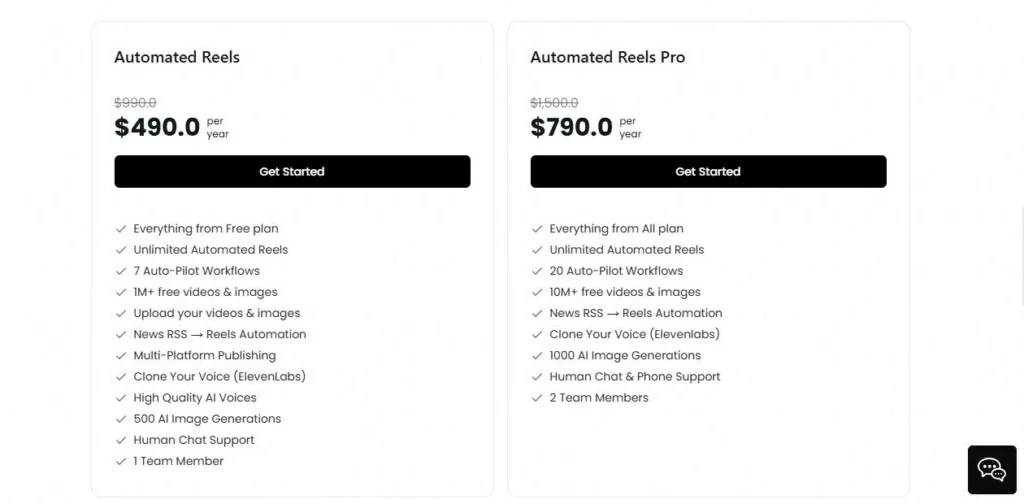Click checkmark beside Human Chat & Phone Support
Screen dimensions: 1024x504
click(537, 377)
